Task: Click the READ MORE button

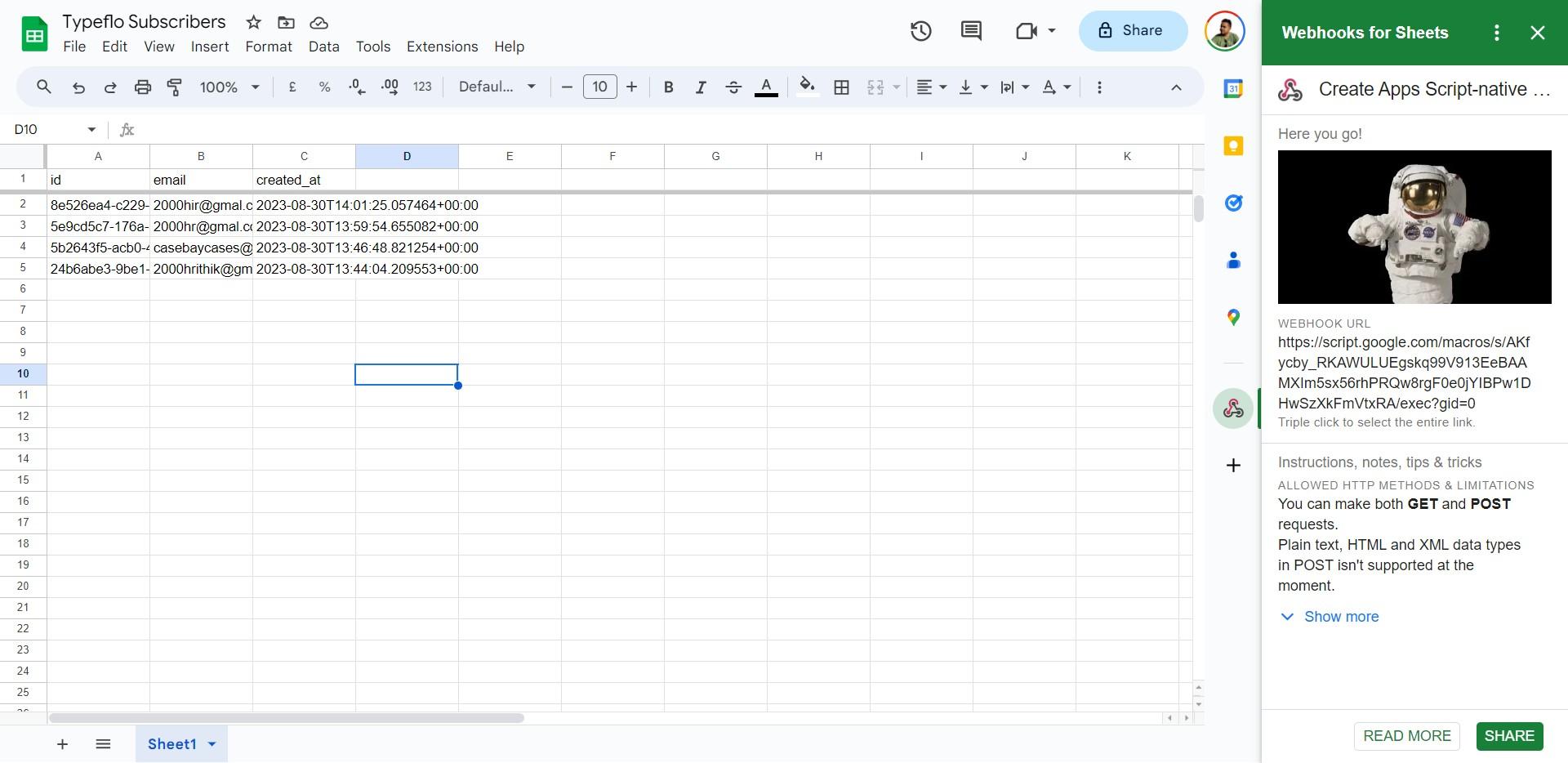Action: point(1406,736)
